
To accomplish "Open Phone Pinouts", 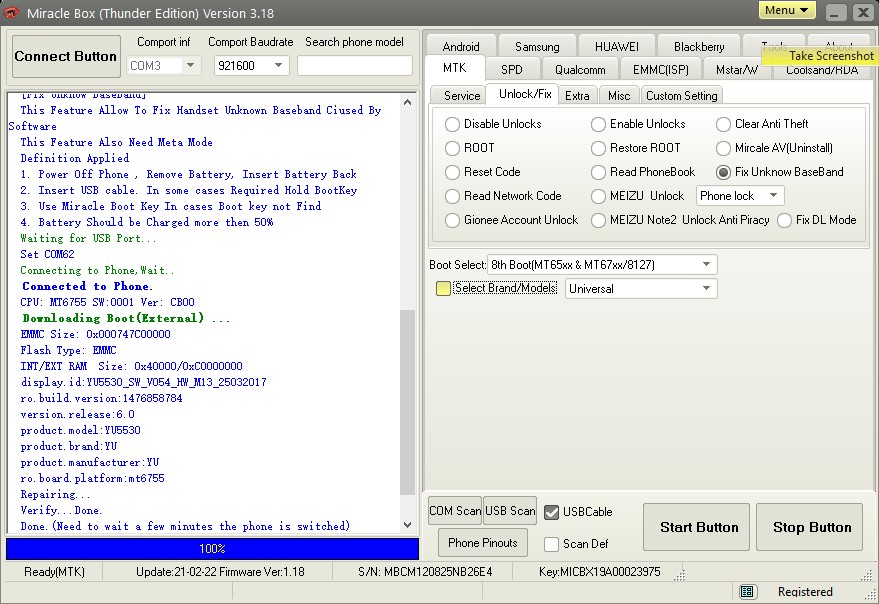I will [x=483, y=543].
